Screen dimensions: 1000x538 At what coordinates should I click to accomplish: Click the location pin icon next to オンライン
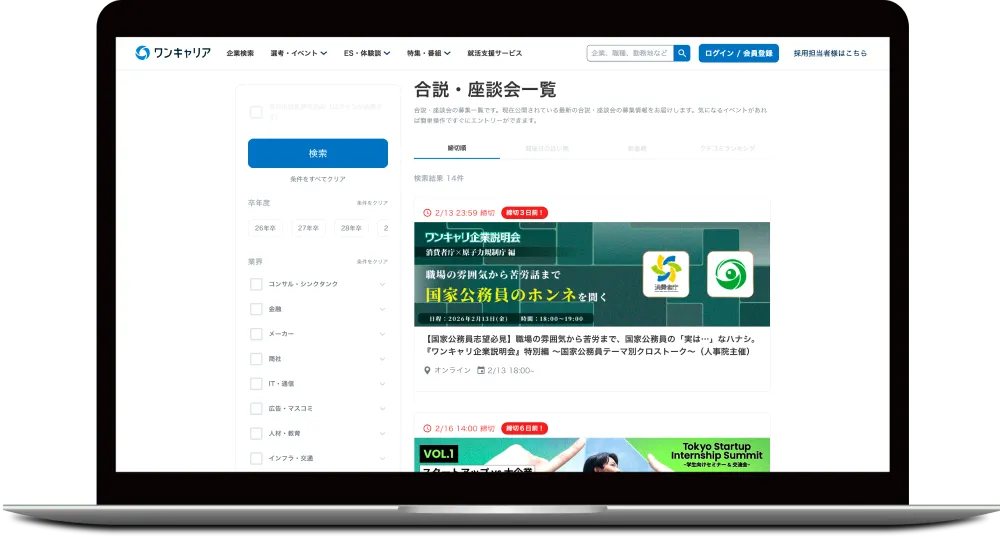coord(427,370)
